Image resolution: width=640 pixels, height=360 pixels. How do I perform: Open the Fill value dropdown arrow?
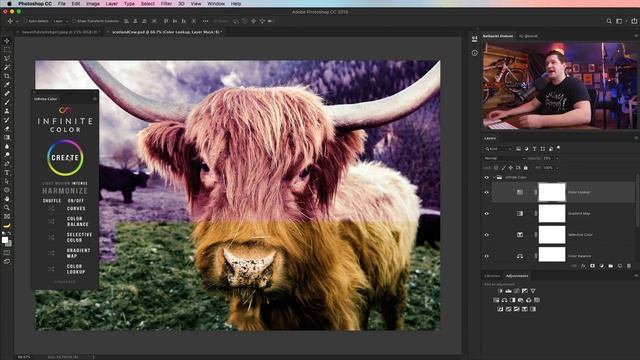coord(557,168)
